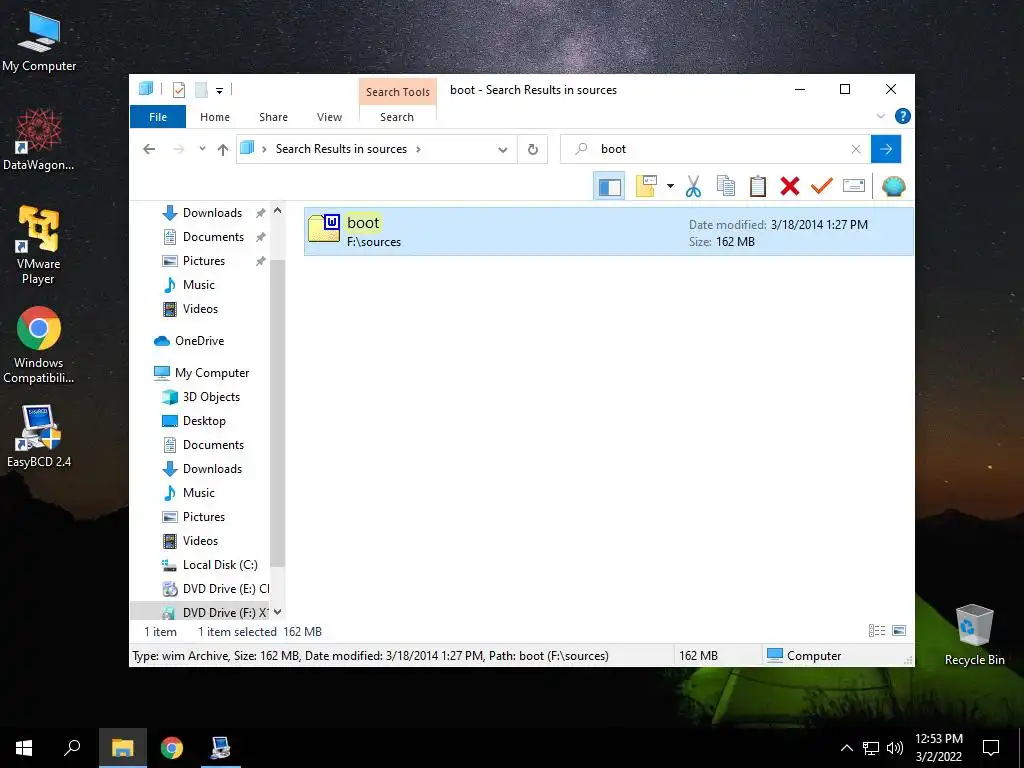Open address bar history dropdown
Viewport: 1024px width, 768px height.
point(502,150)
